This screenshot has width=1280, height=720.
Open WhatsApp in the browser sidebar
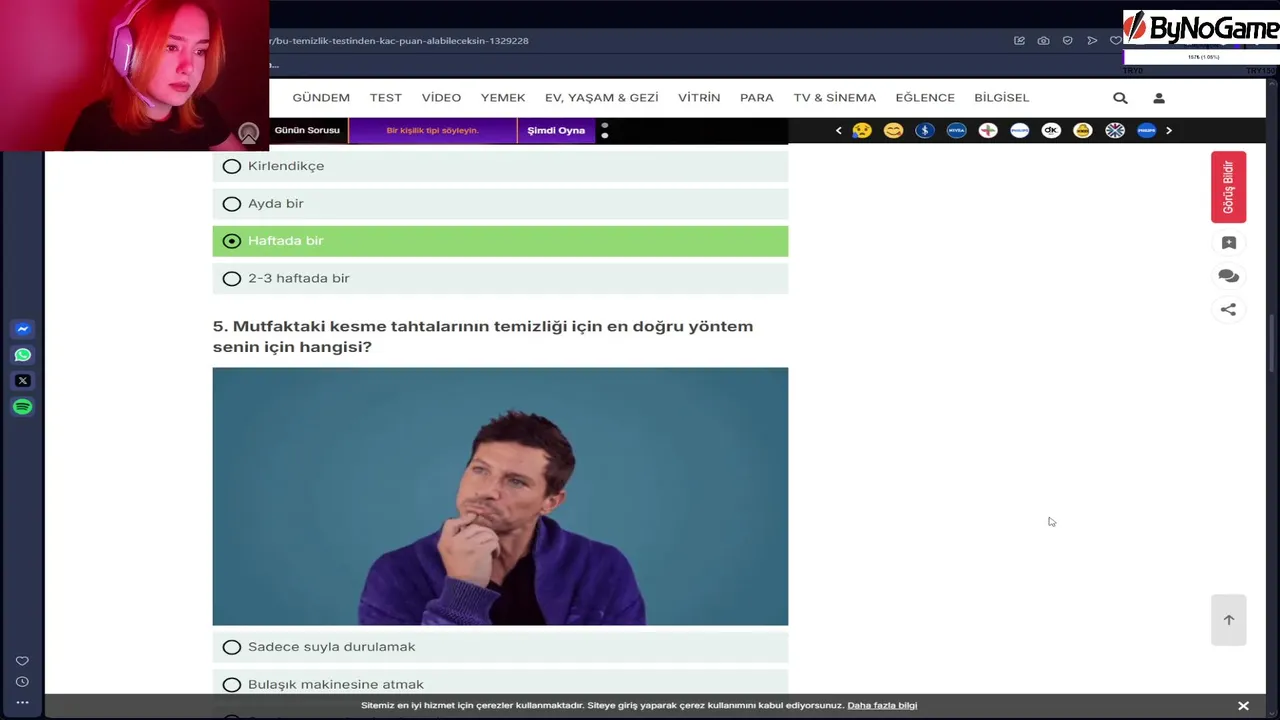click(23, 355)
